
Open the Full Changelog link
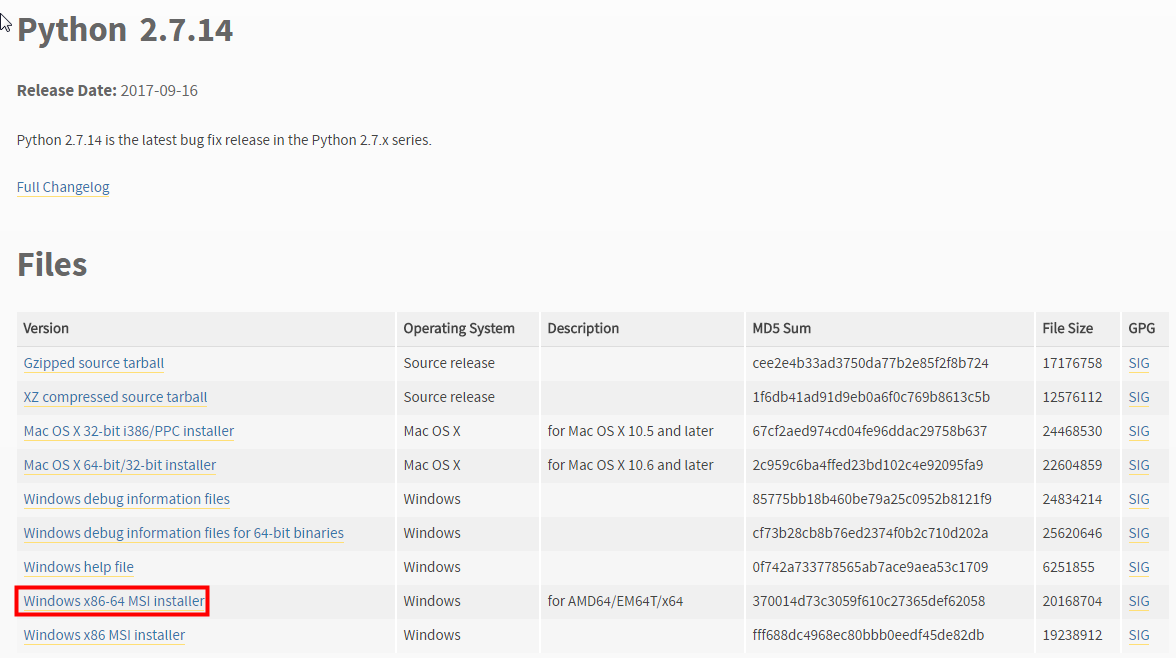tap(63, 187)
